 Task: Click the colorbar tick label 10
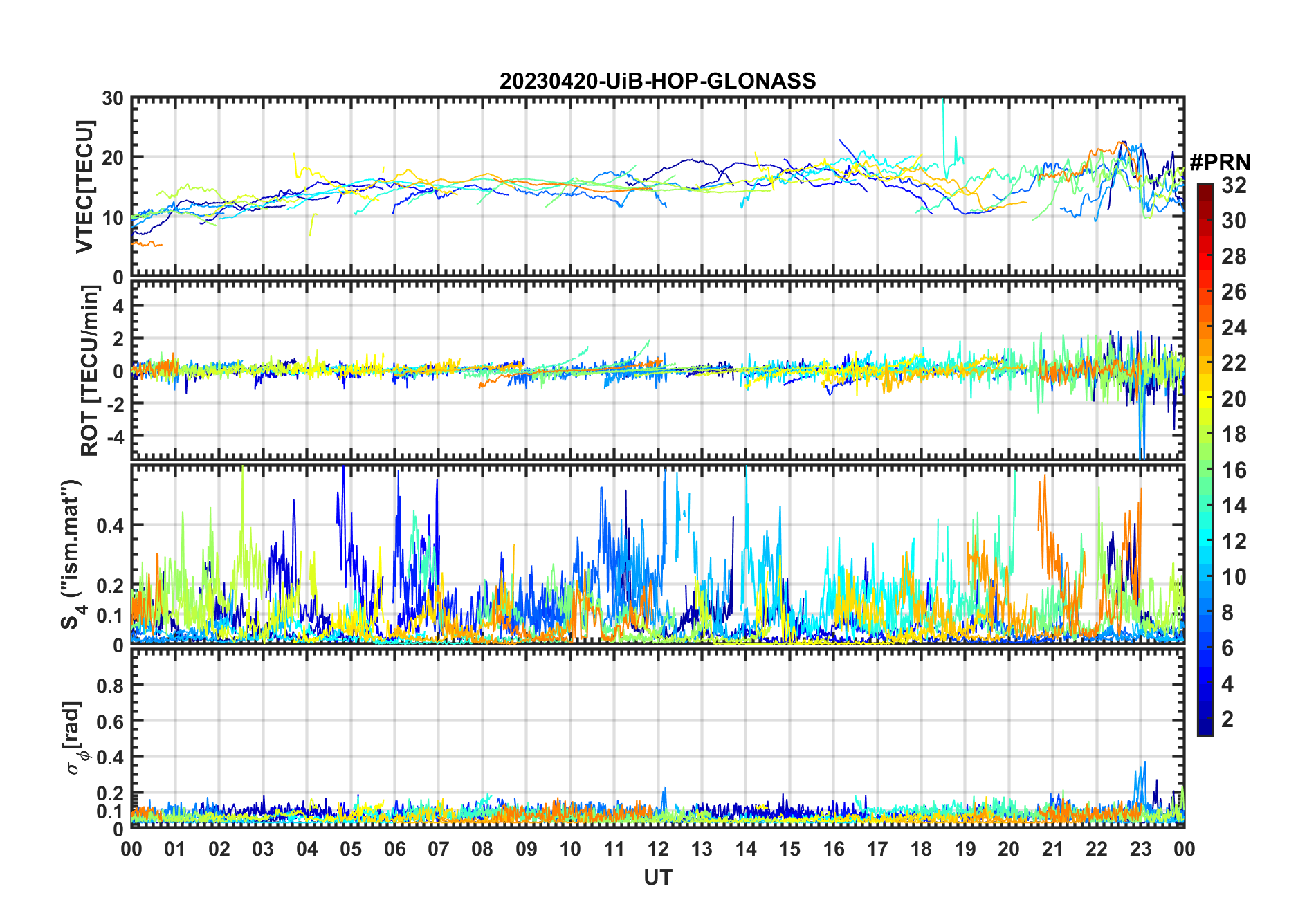click(x=1234, y=577)
